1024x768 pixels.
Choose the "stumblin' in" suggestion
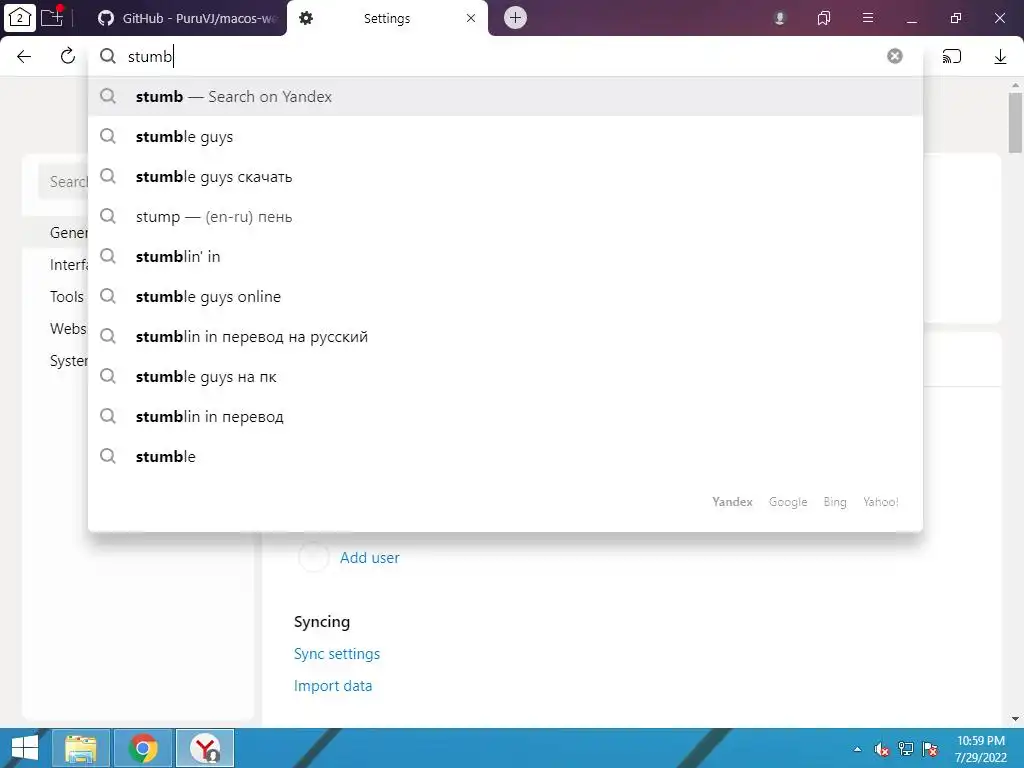[x=505, y=257]
